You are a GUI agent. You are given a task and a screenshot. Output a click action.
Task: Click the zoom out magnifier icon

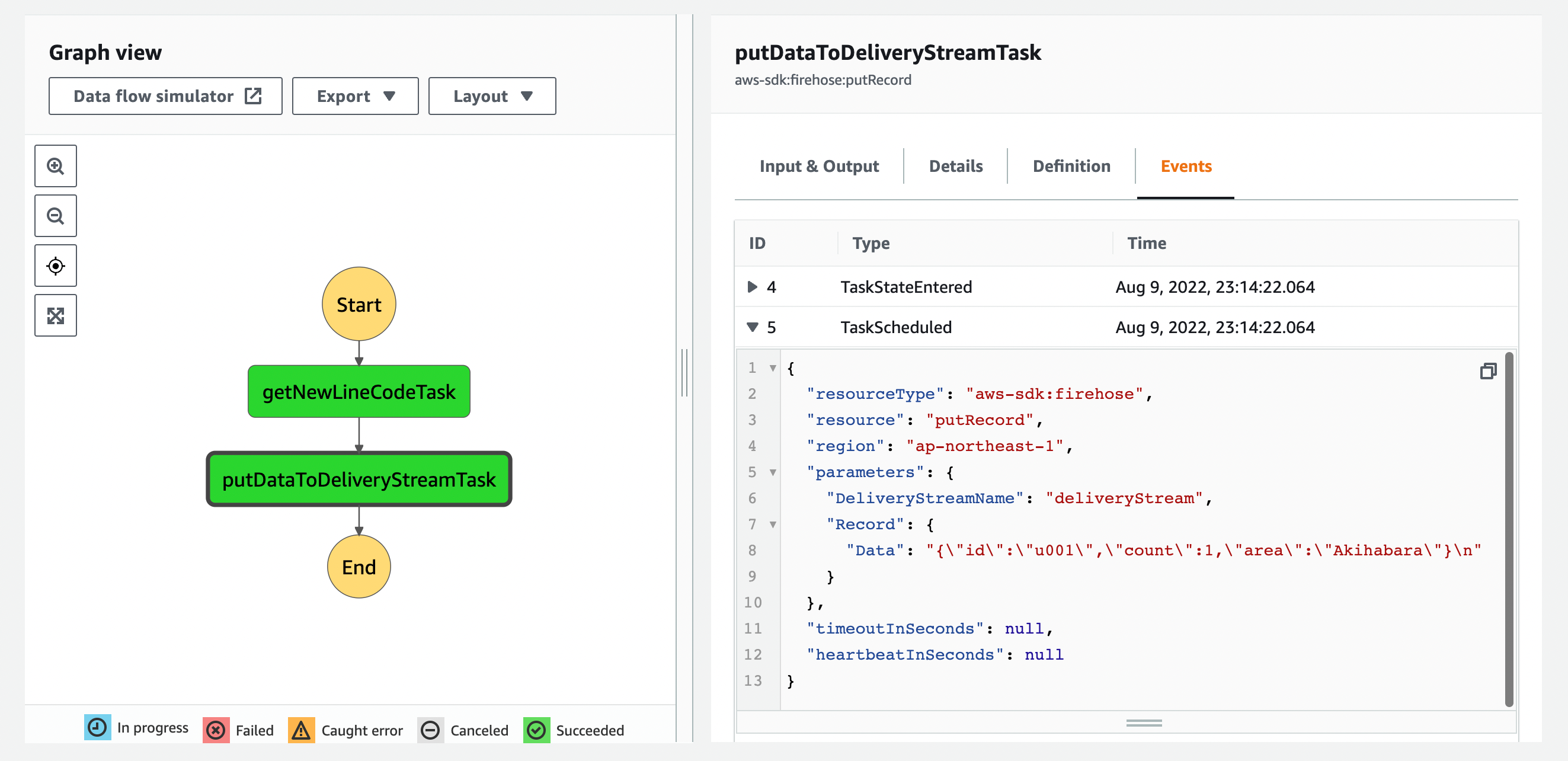coord(55,216)
